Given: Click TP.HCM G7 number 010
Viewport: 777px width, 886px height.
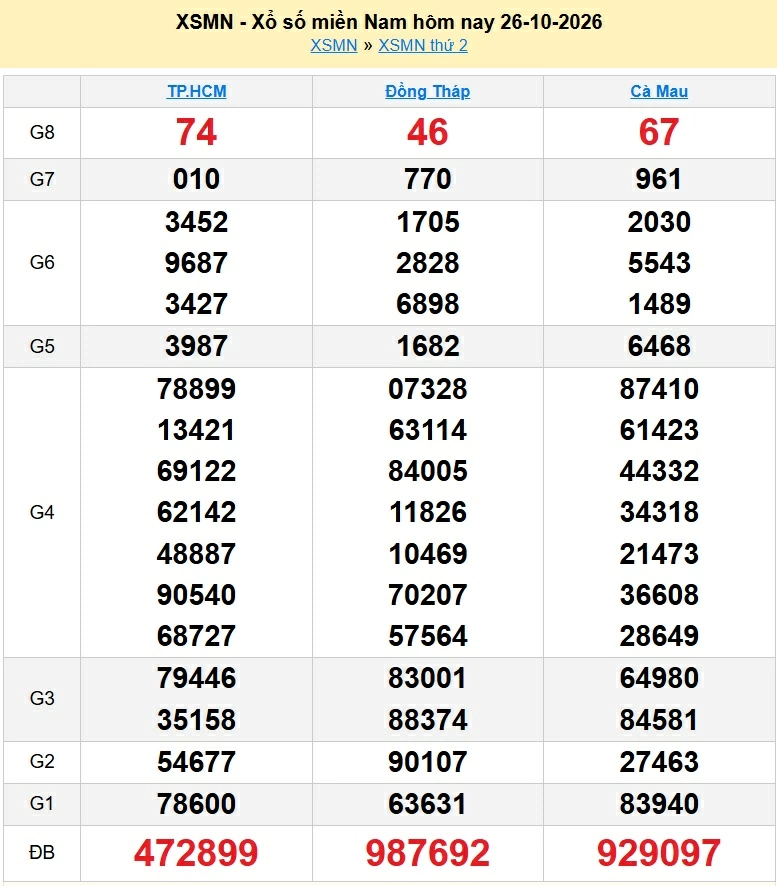Looking at the screenshot, I should point(196,180).
